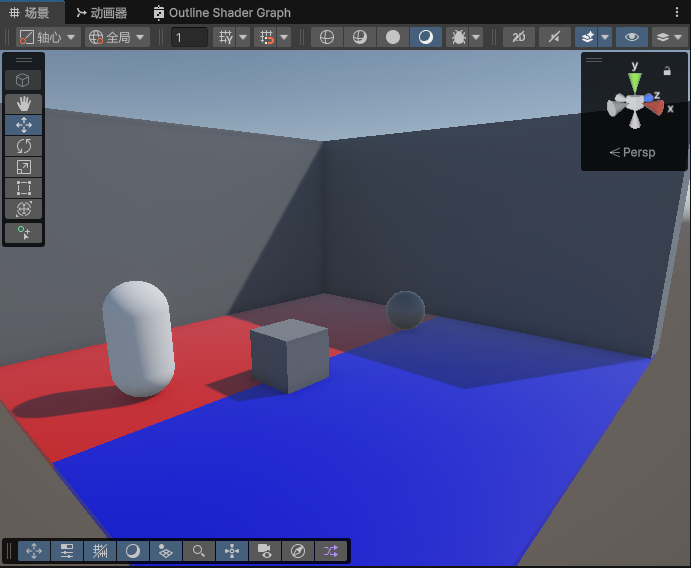
Task: Click the magnifier search icon in the bottom overlay
Action: (x=199, y=551)
